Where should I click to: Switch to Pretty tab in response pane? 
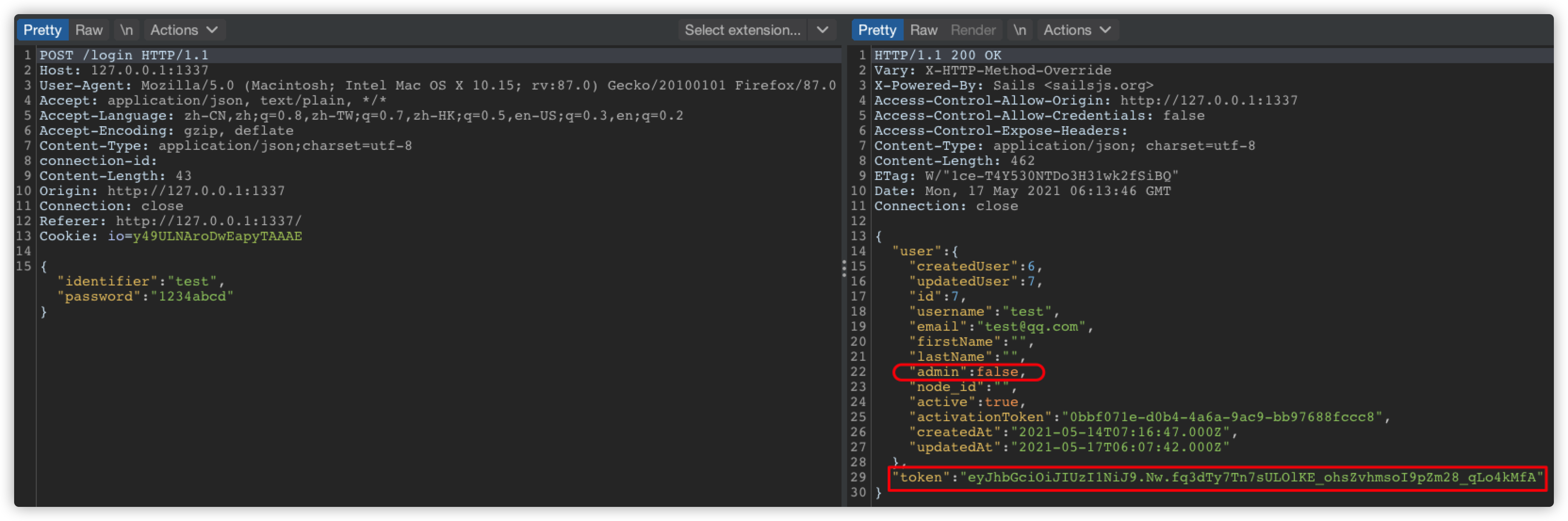pos(876,30)
